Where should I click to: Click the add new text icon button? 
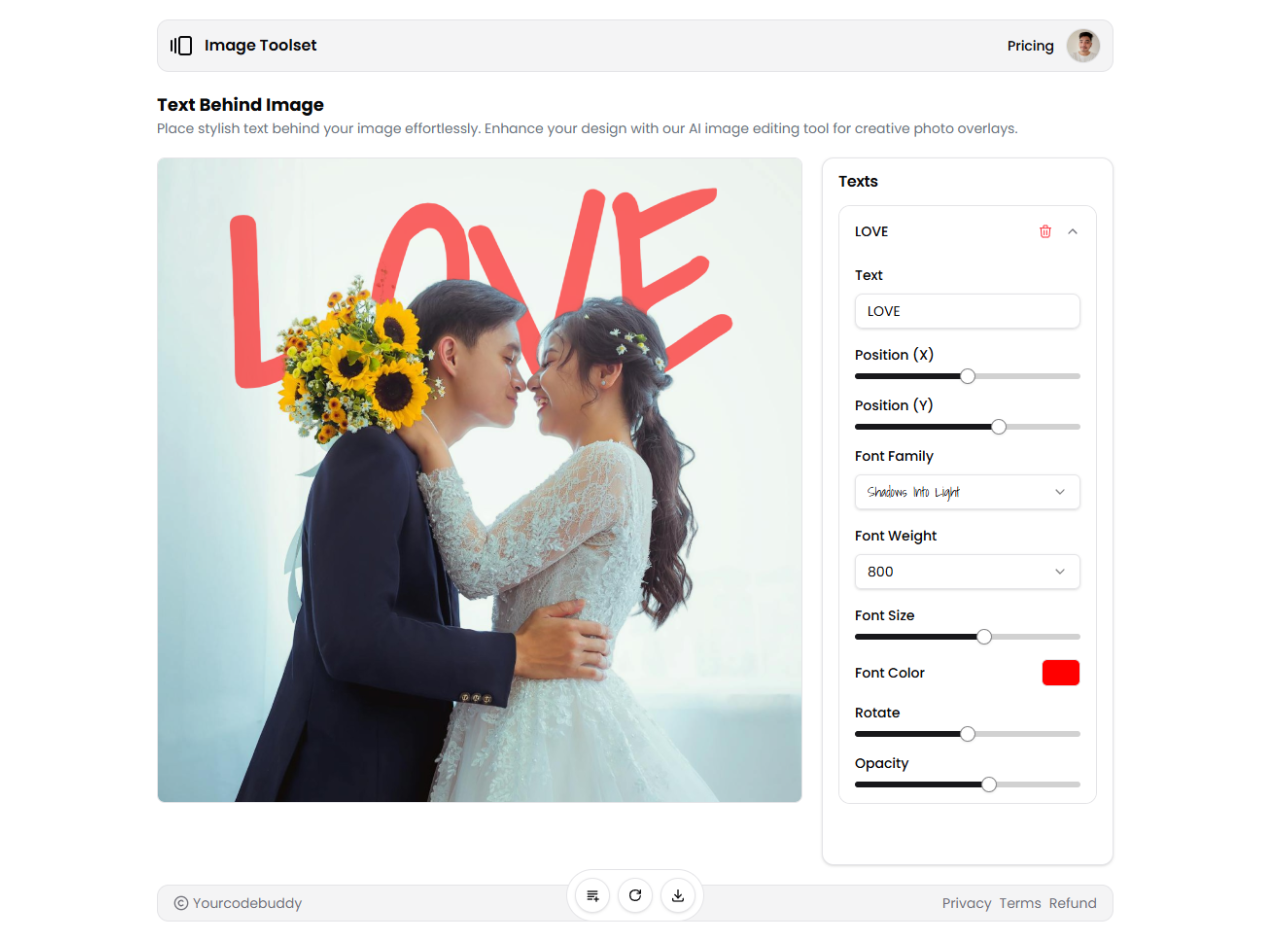[x=593, y=895]
